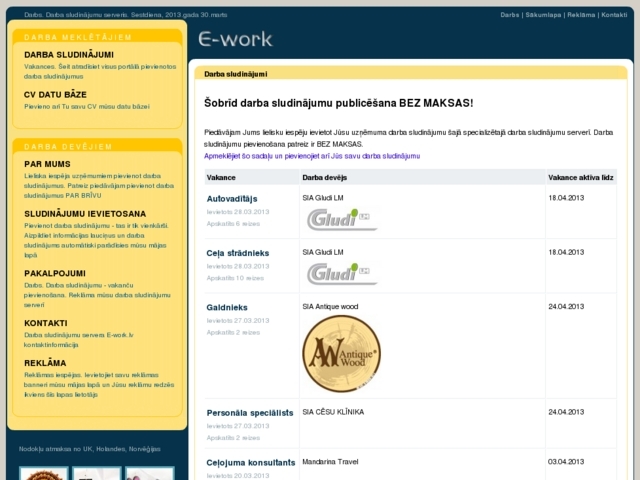Screen dimensions: 640x480
Task: Open the Autovadītājs vacancy
Action: click(x=232, y=199)
